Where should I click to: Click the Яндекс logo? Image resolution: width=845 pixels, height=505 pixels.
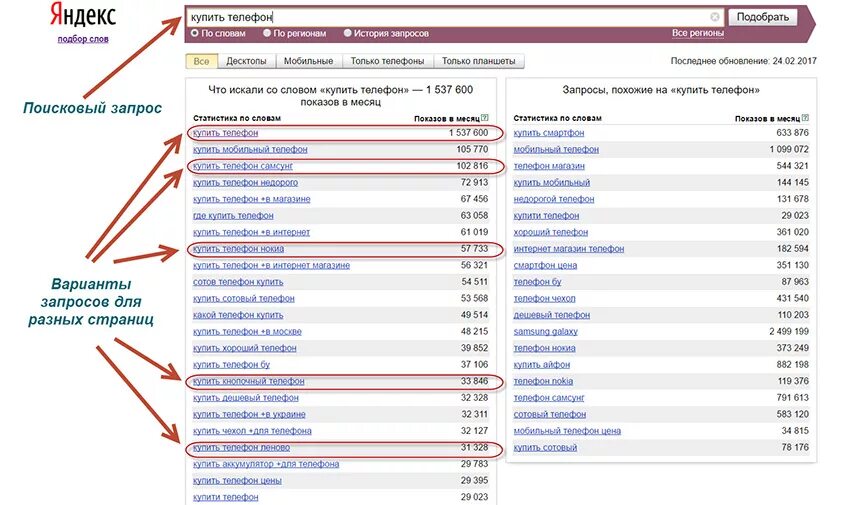83,15
